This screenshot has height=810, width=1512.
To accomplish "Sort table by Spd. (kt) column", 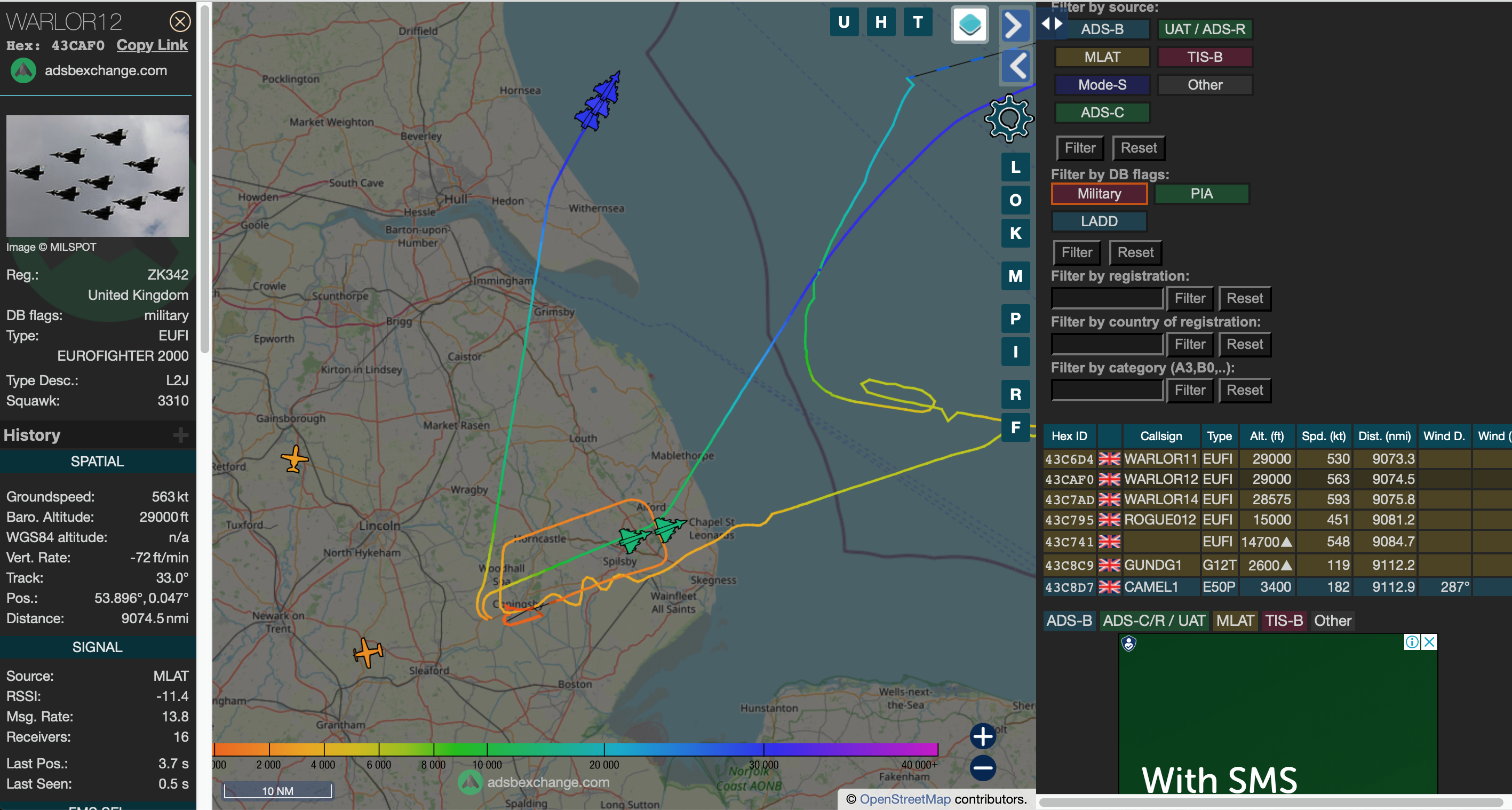I will pyautogui.click(x=1324, y=436).
